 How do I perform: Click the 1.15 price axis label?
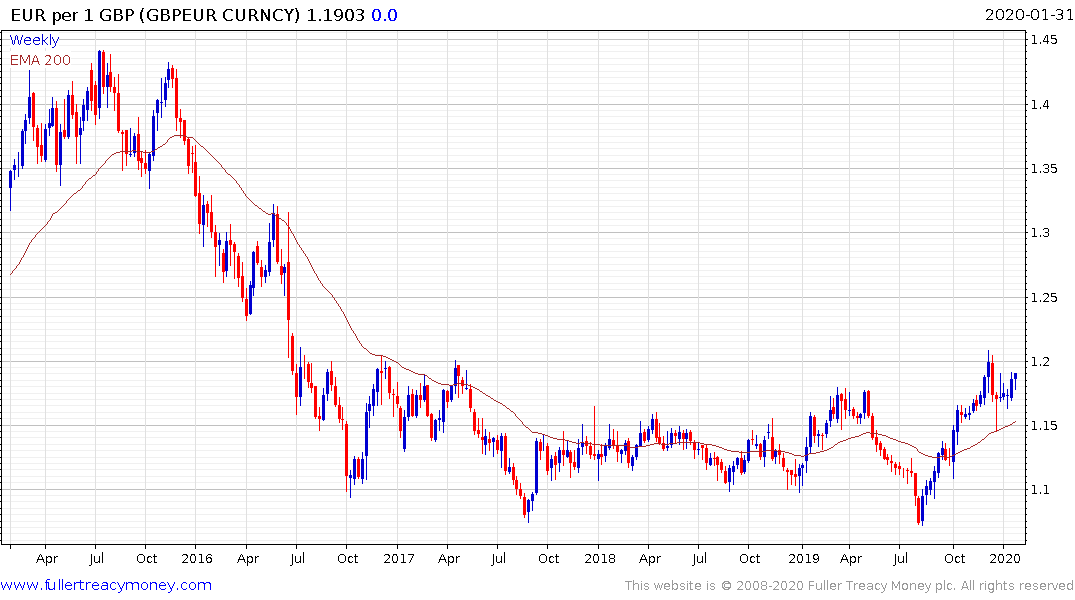click(x=1044, y=426)
